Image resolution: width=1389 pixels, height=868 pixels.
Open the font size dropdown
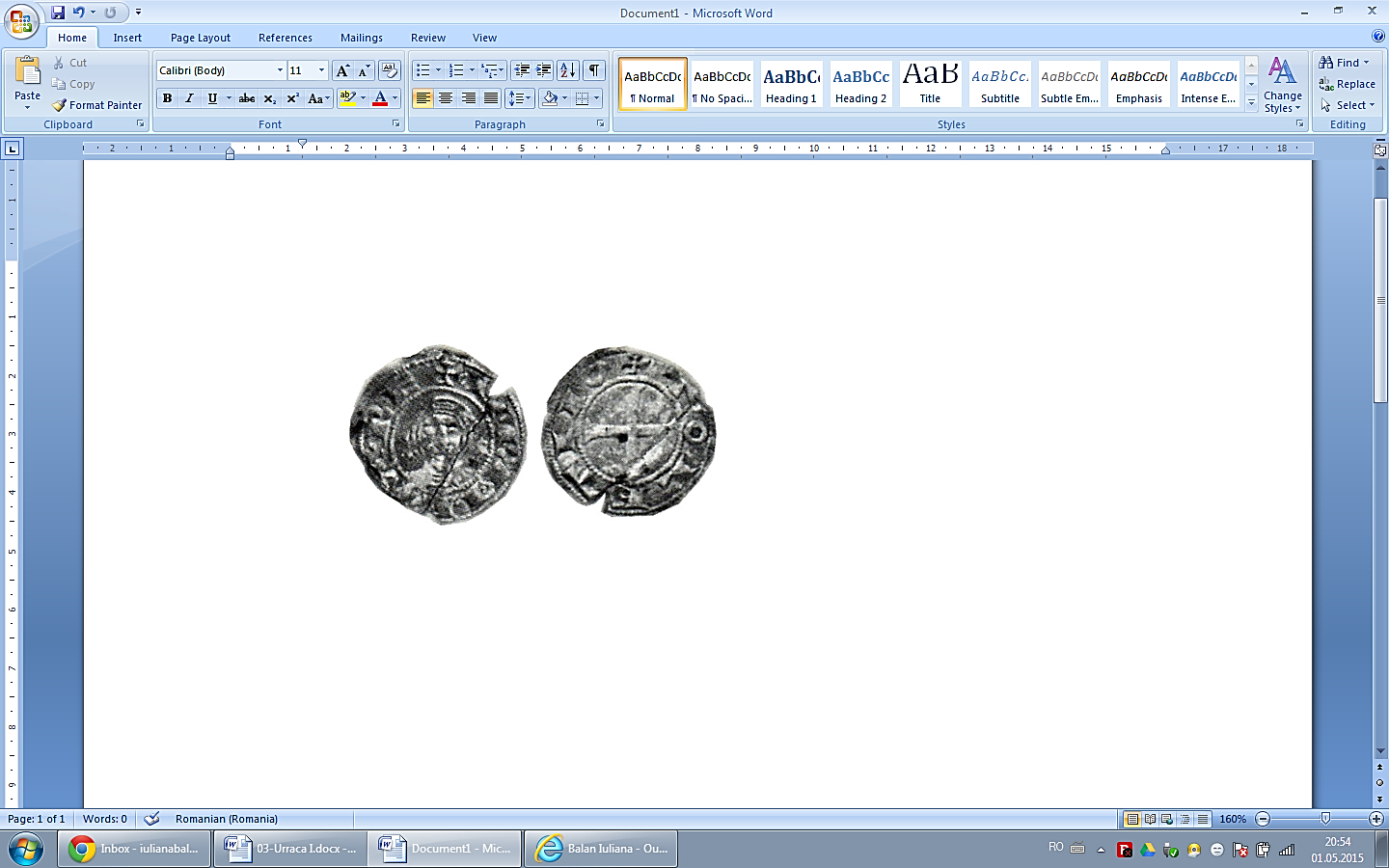(321, 70)
